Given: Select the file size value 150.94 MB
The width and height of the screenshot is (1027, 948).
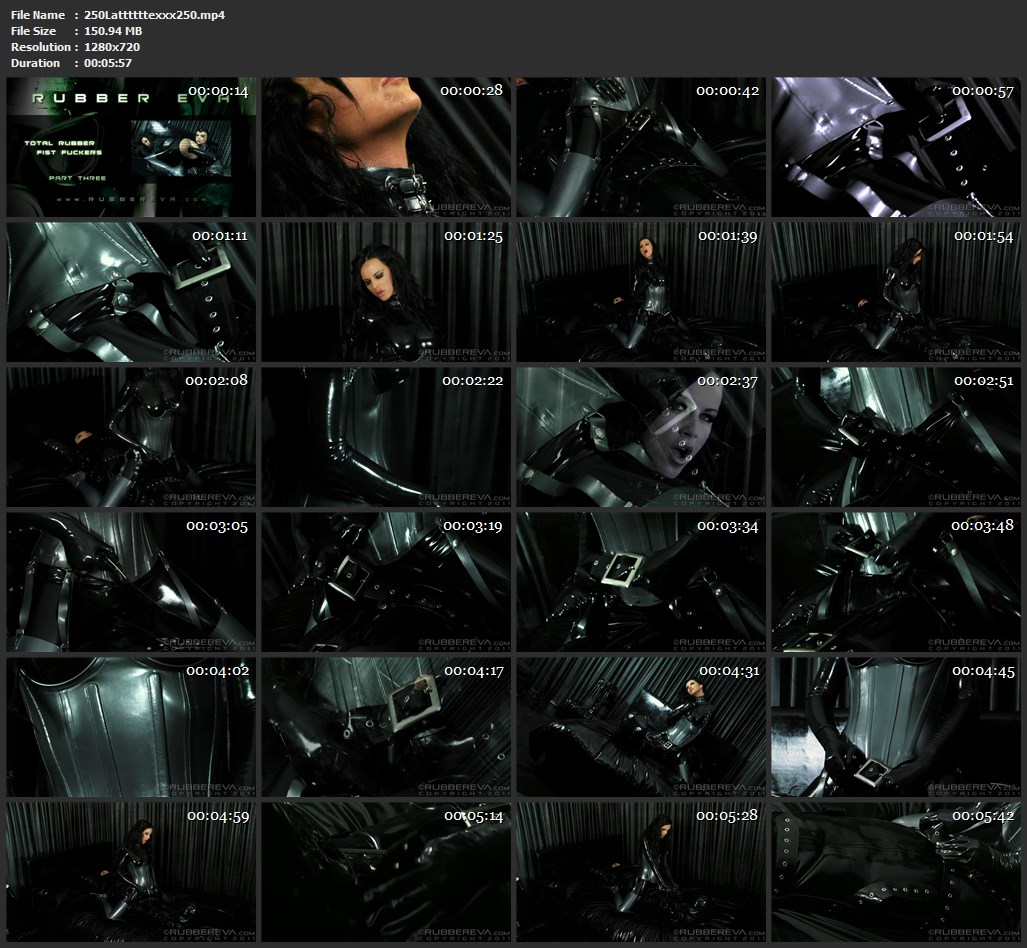Looking at the screenshot, I should coord(113,31).
